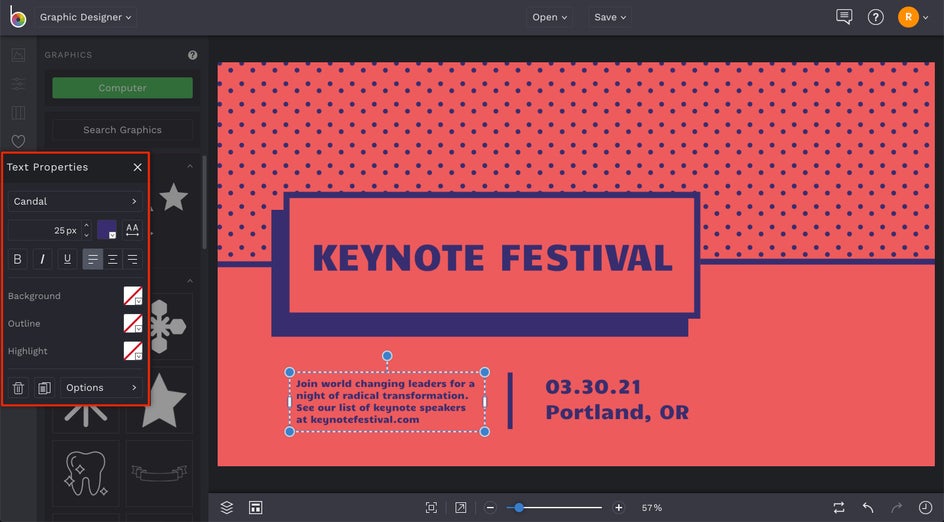
Task: Click the rotate handle above text box
Action: pos(387,356)
